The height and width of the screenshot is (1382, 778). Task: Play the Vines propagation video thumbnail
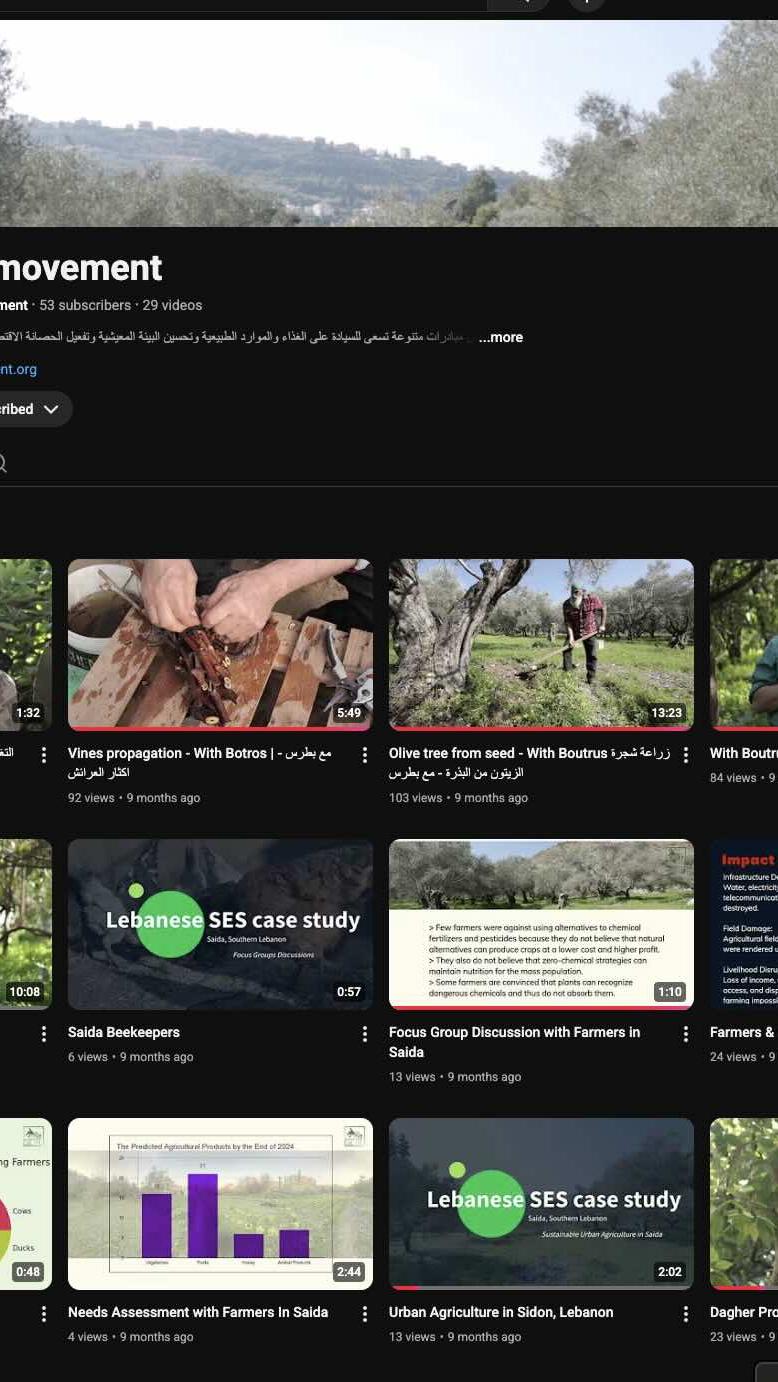point(220,644)
